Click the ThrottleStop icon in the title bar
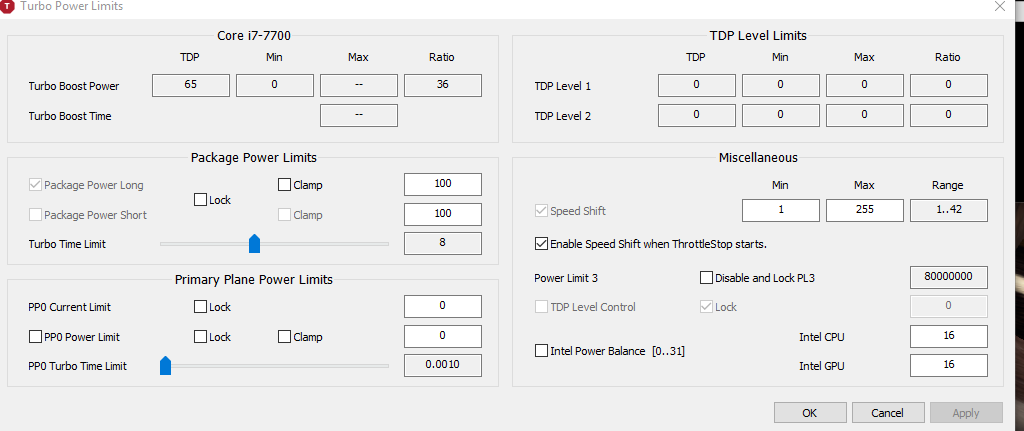This screenshot has width=1024, height=431. pos(8,7)
